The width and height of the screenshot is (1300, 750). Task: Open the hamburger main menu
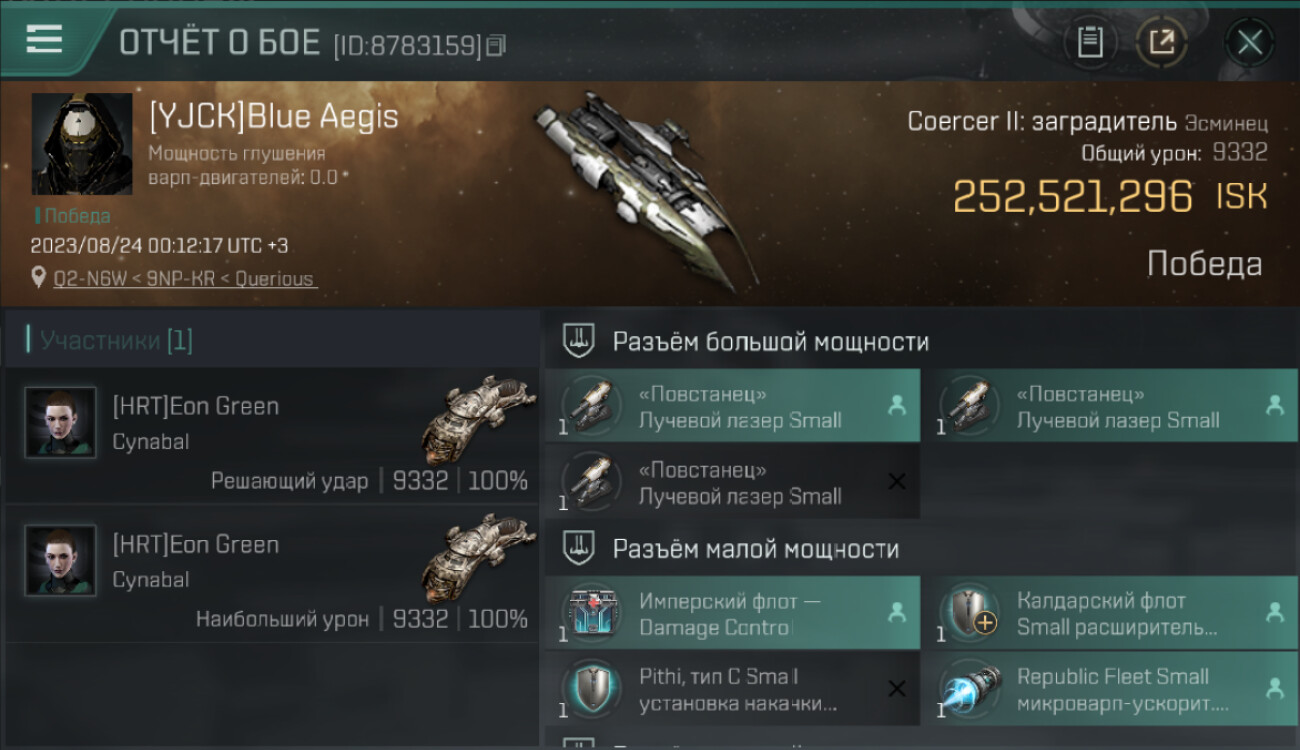point(45,39)
